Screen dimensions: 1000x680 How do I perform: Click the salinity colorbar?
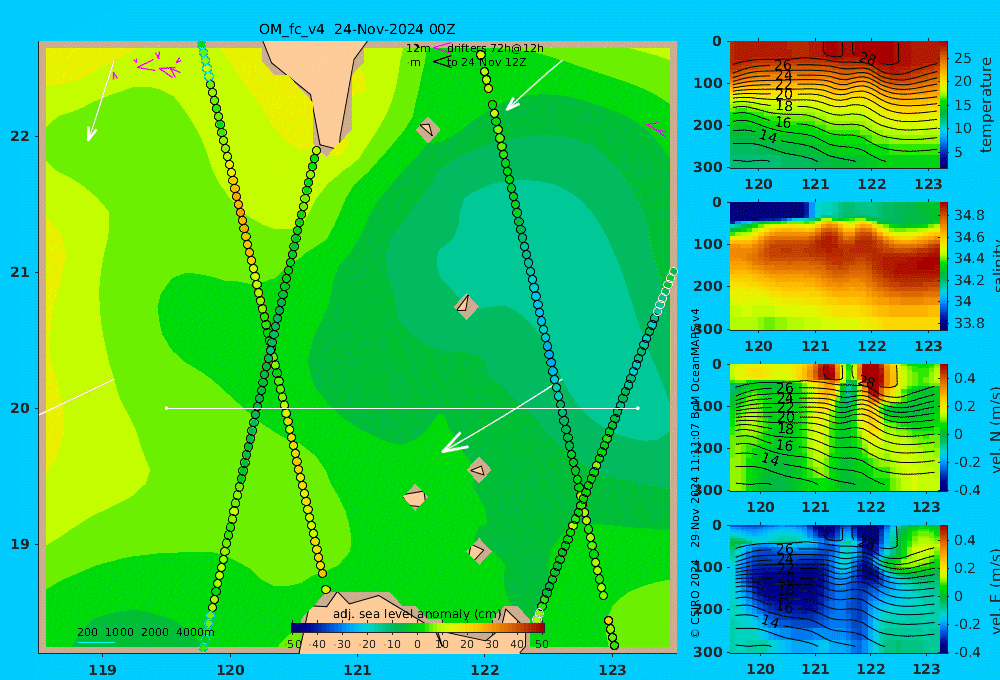pyautogui.click(x=944, y=266)
